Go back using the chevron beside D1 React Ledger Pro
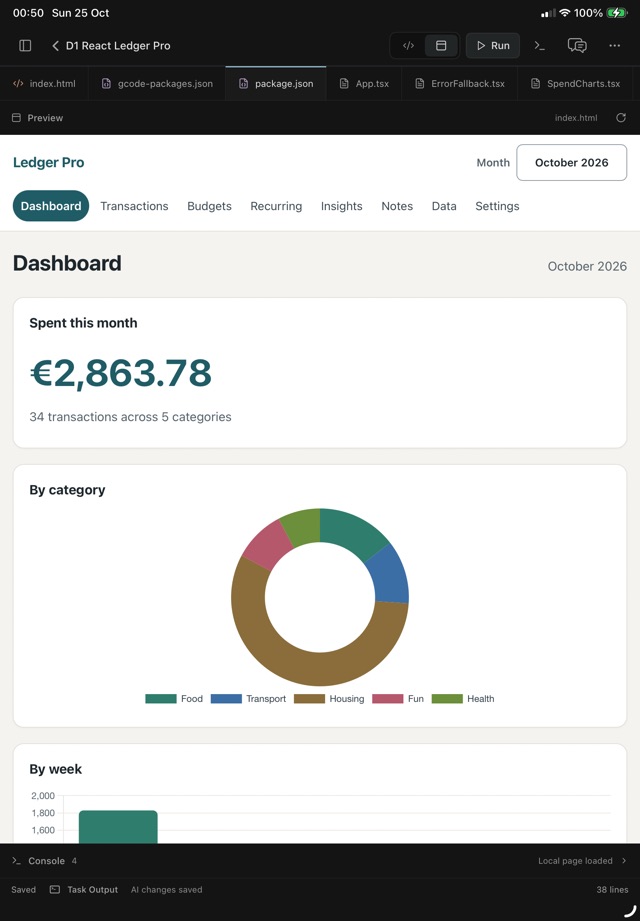This screenshot has width=640, height=921. point(55,46)
